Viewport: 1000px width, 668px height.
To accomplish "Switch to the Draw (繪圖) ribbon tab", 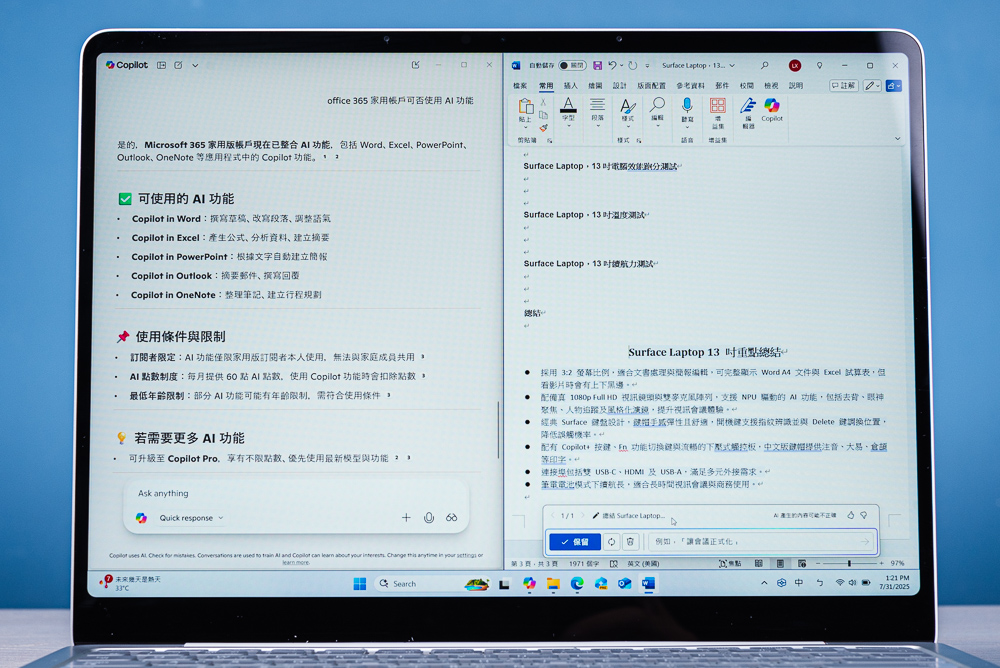I will point(595,85).
